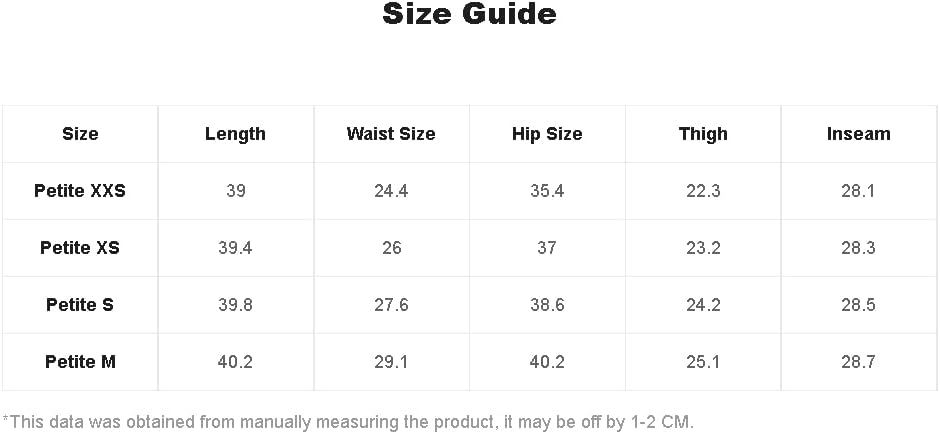This screenshot has height=434, width=940.
Task: Select the Petite M waist value 29.1
Action: [391, 362]
